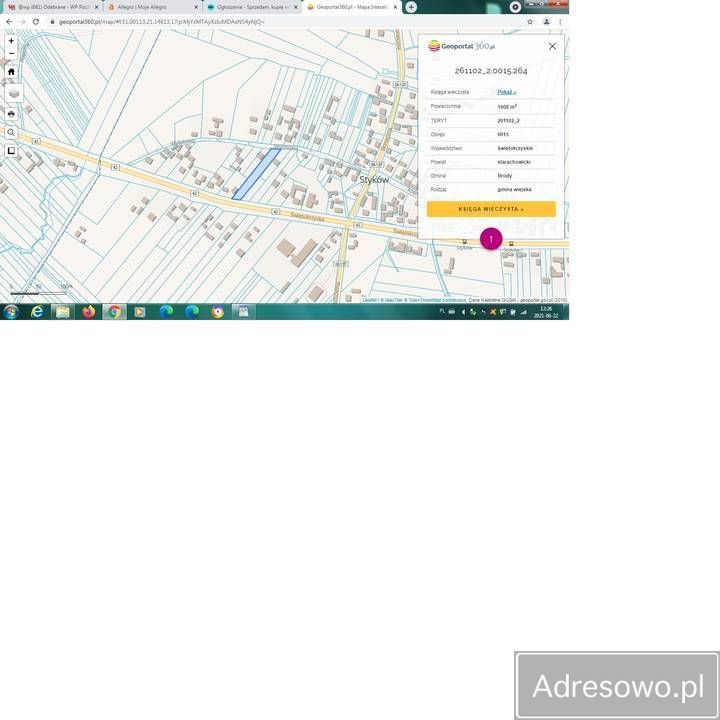Open a new browser tab
This screenshot has height=720, width=720.
[411, 7]
